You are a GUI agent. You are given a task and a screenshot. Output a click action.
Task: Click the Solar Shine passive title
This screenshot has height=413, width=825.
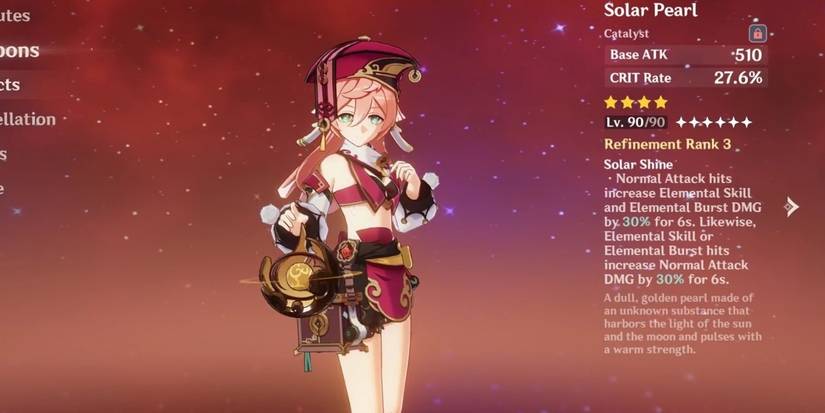tap(638, 164)
